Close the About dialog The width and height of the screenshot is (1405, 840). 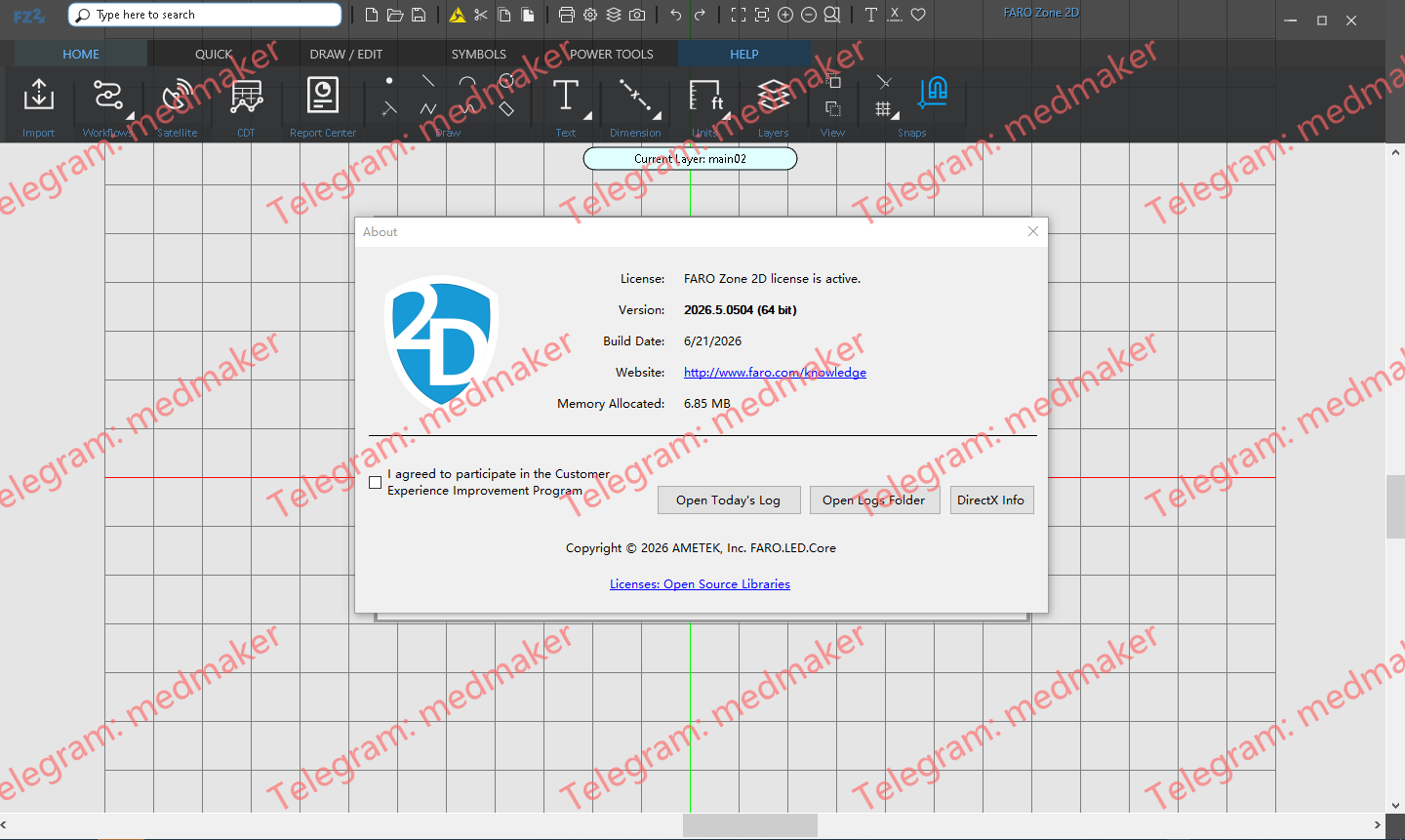(x=1033, y=231)
